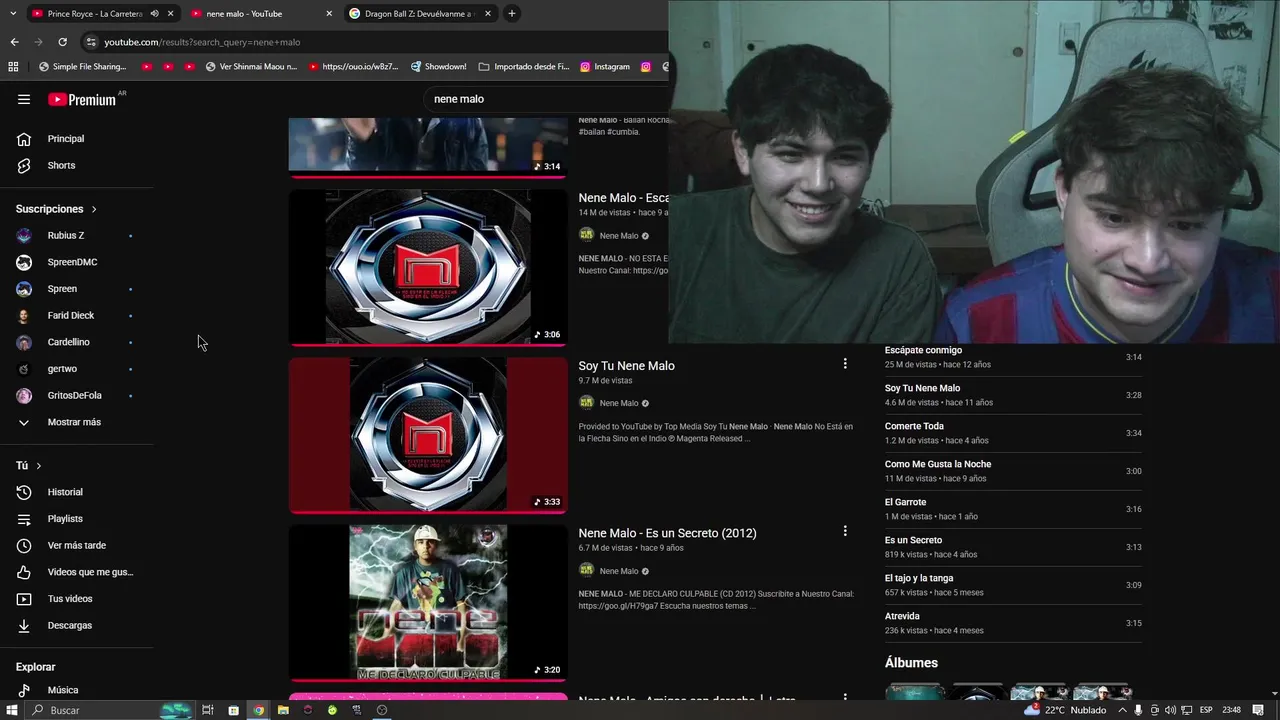
Task: Open the Soy Tu Nene Malo video title
Action: coord(626,366)
